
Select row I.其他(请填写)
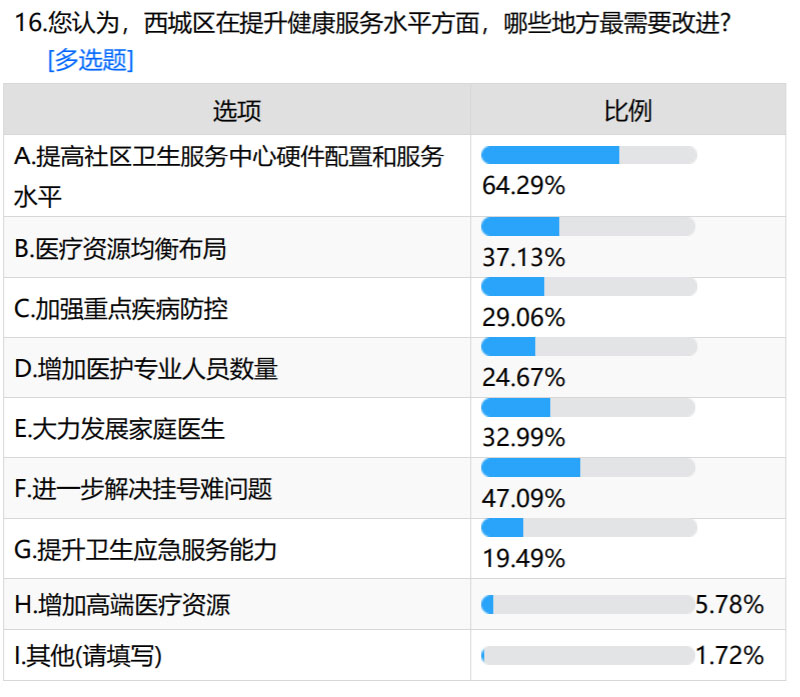[x=394, y=655]
